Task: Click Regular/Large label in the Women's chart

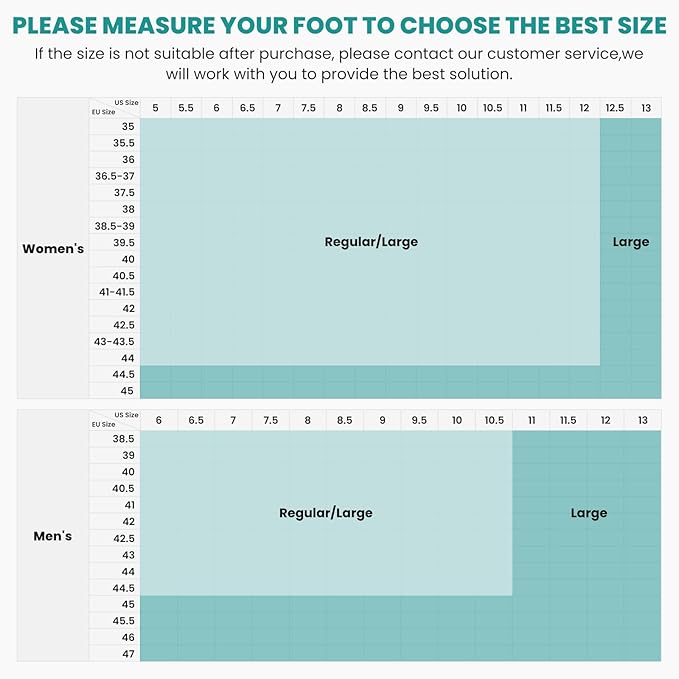Action: pyautogui.click(x=371, y=242)
